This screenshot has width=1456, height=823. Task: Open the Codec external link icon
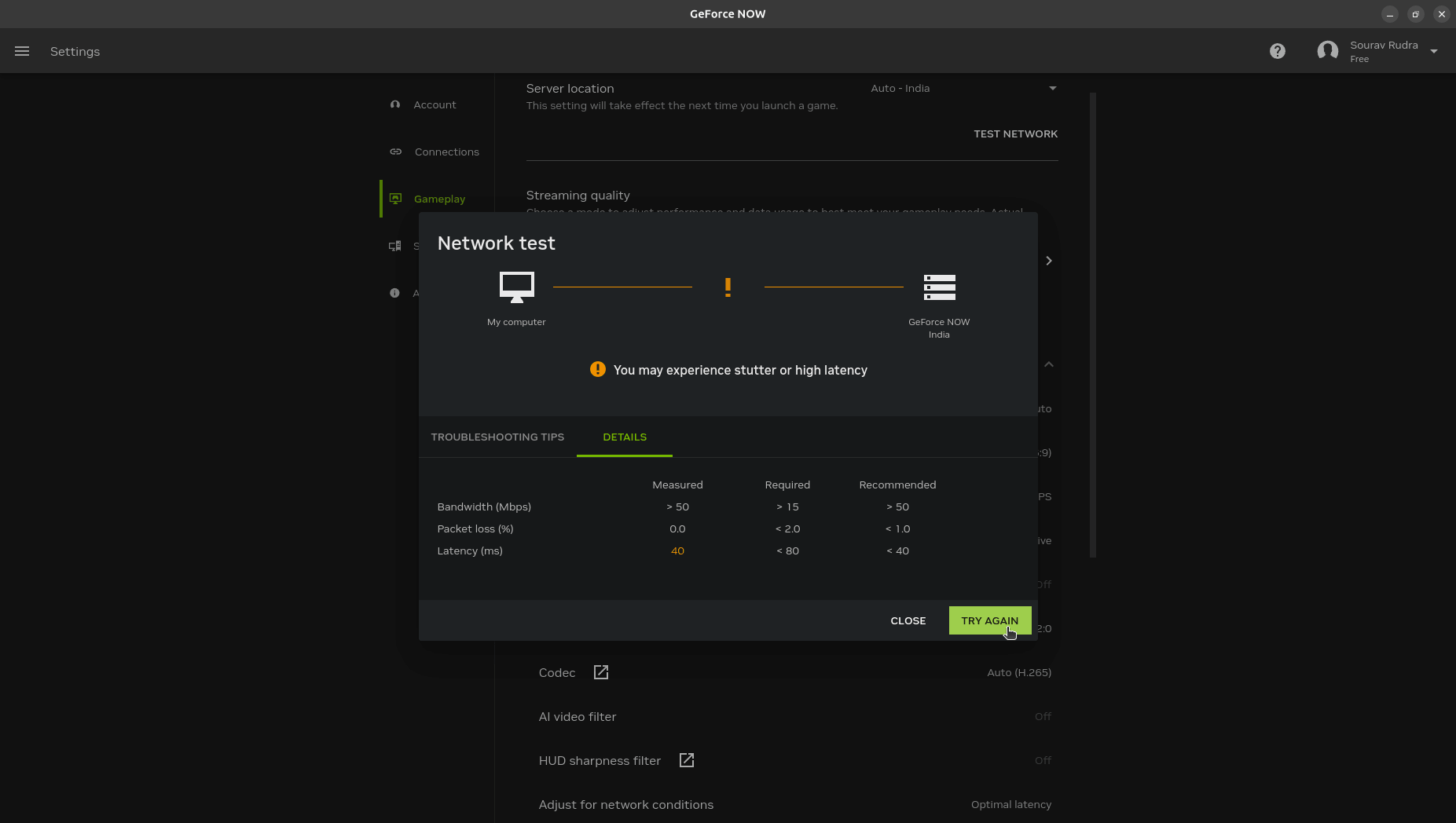pos(601,672)
